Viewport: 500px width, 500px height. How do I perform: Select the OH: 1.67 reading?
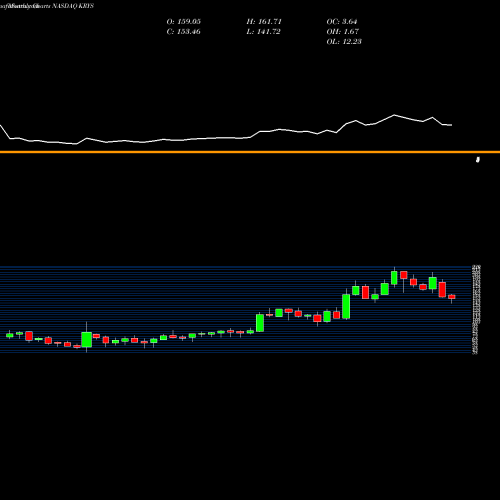click(x=343, y=32)
